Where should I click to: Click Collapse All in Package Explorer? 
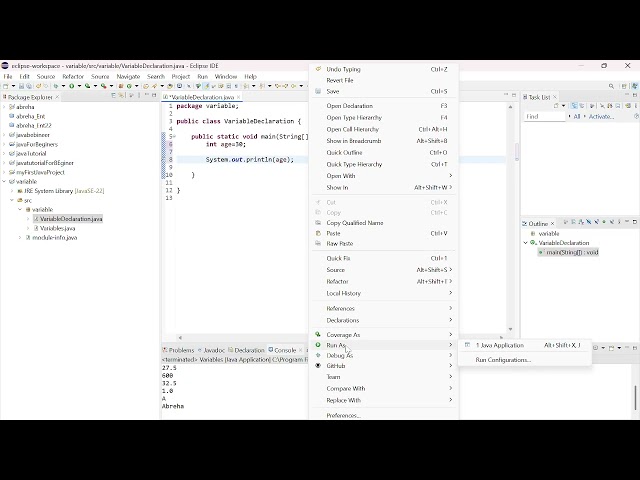(113, 95)
